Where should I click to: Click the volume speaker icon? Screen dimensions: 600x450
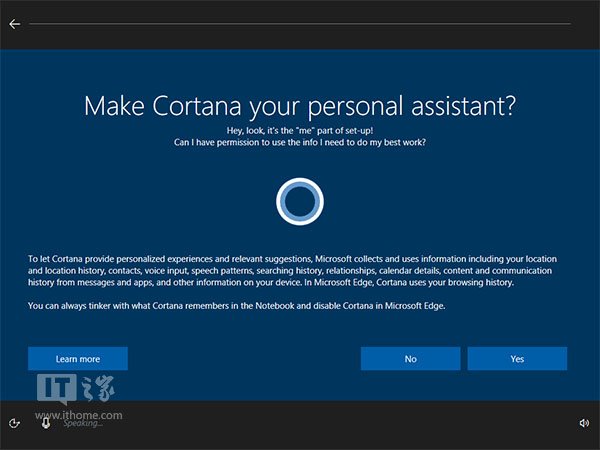point(584,423)
